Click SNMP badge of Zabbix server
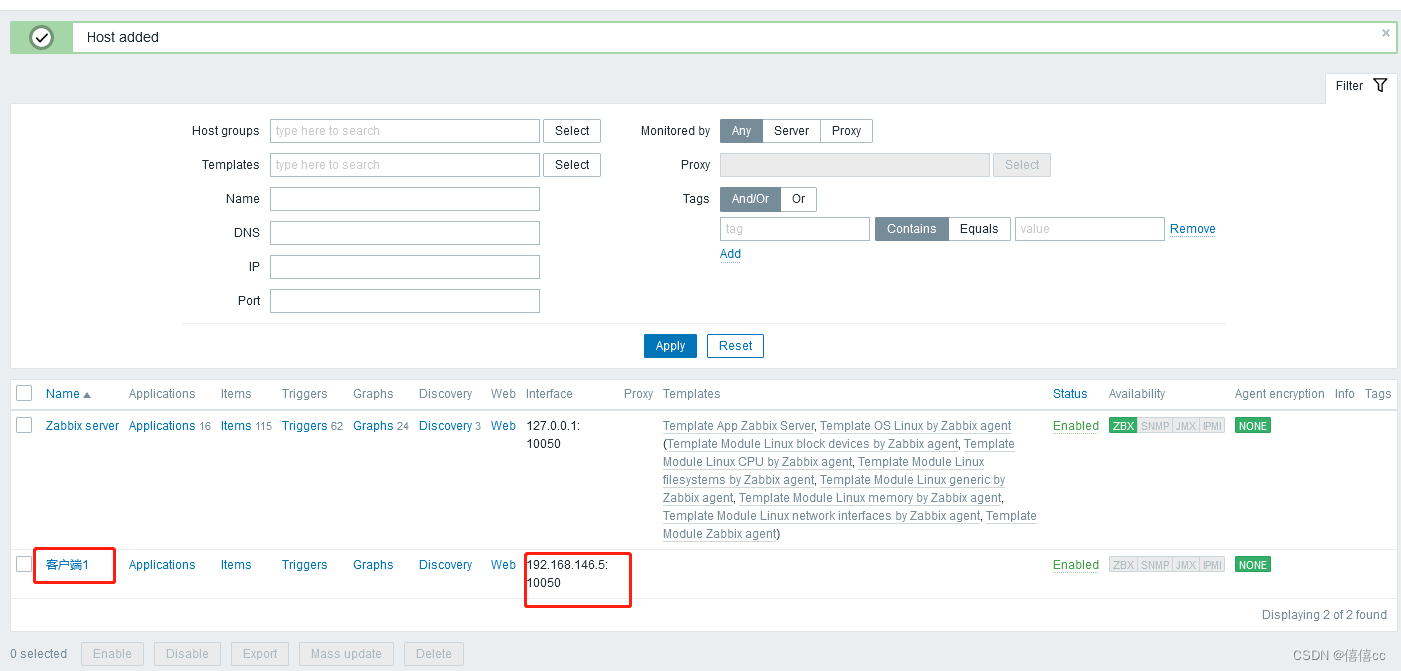Viewport: 1401px width, 671px height. pos(1155,426)
